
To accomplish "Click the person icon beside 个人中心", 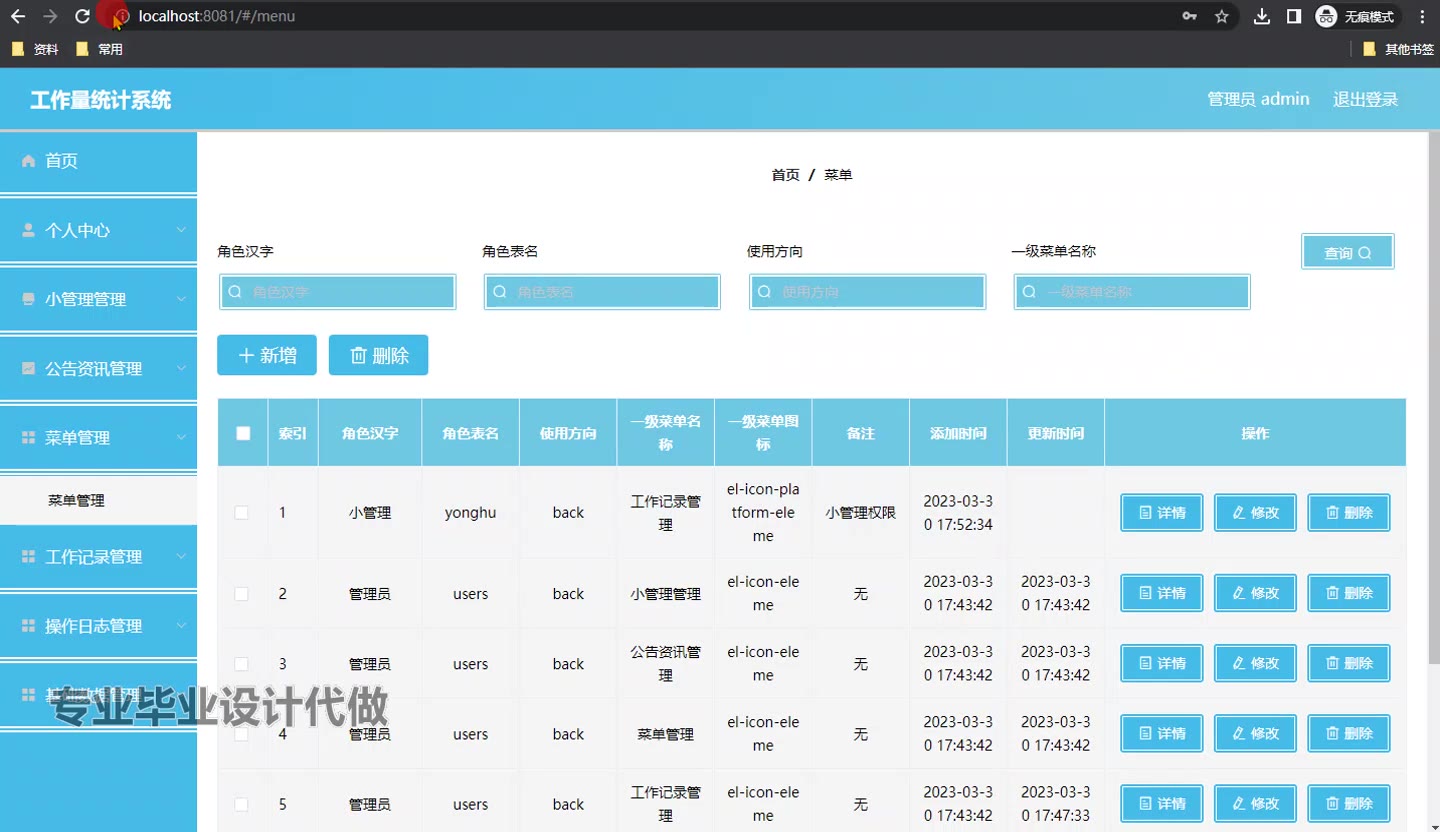I will click(28, 230).
